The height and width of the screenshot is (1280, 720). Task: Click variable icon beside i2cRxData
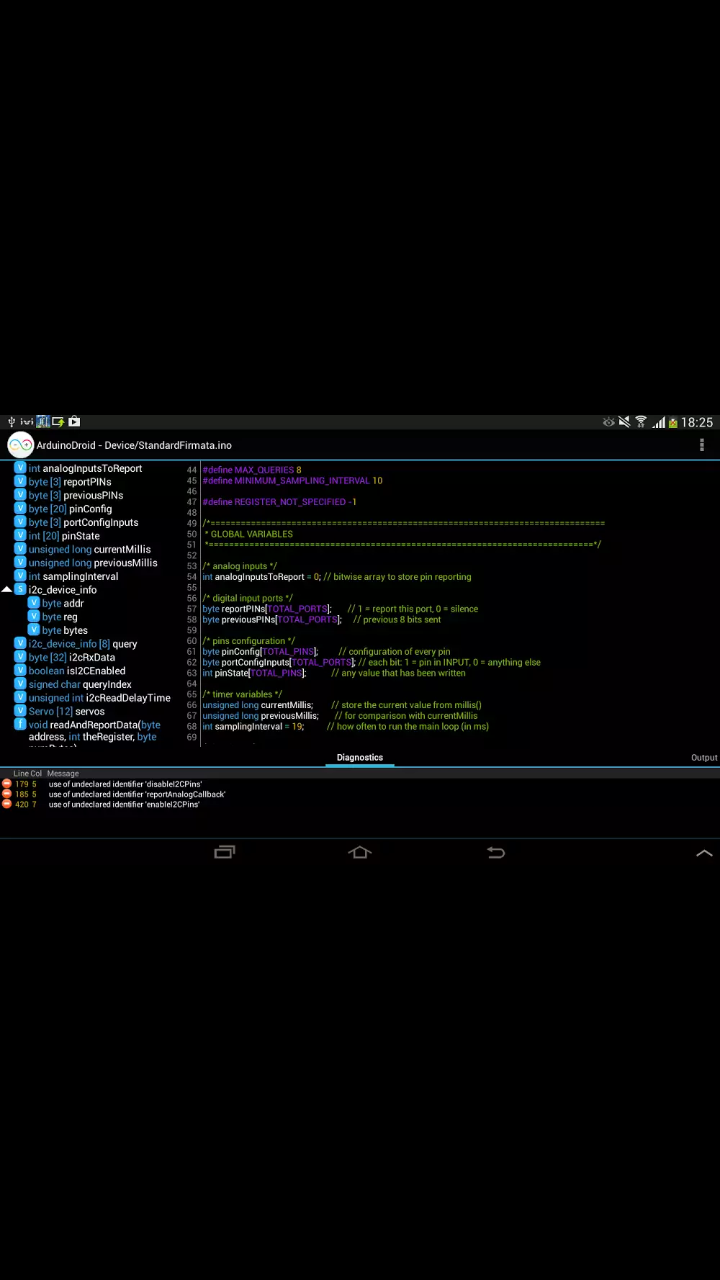[x=20, y=657]
